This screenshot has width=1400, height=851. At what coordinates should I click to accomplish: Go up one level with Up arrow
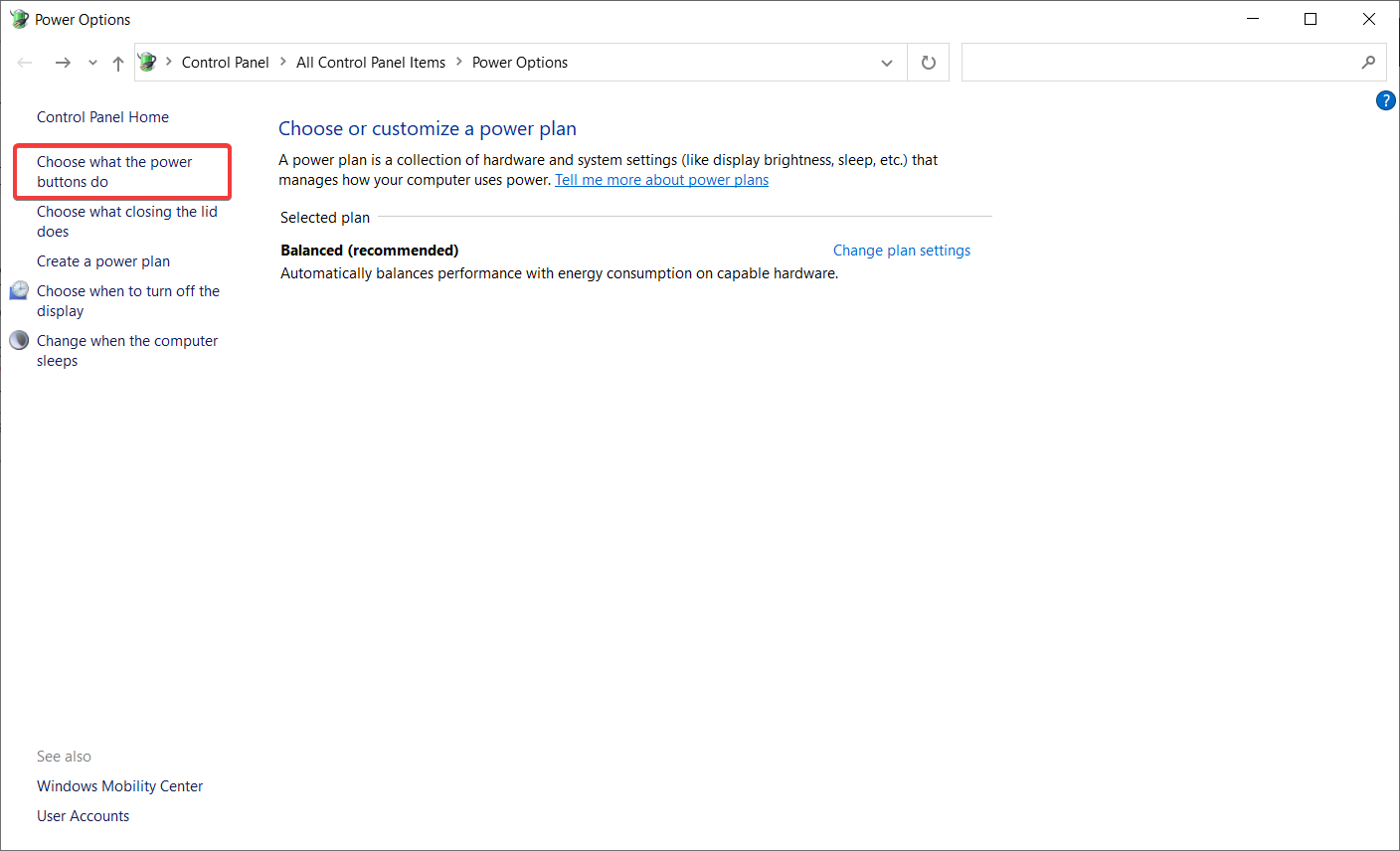(118, 63)
